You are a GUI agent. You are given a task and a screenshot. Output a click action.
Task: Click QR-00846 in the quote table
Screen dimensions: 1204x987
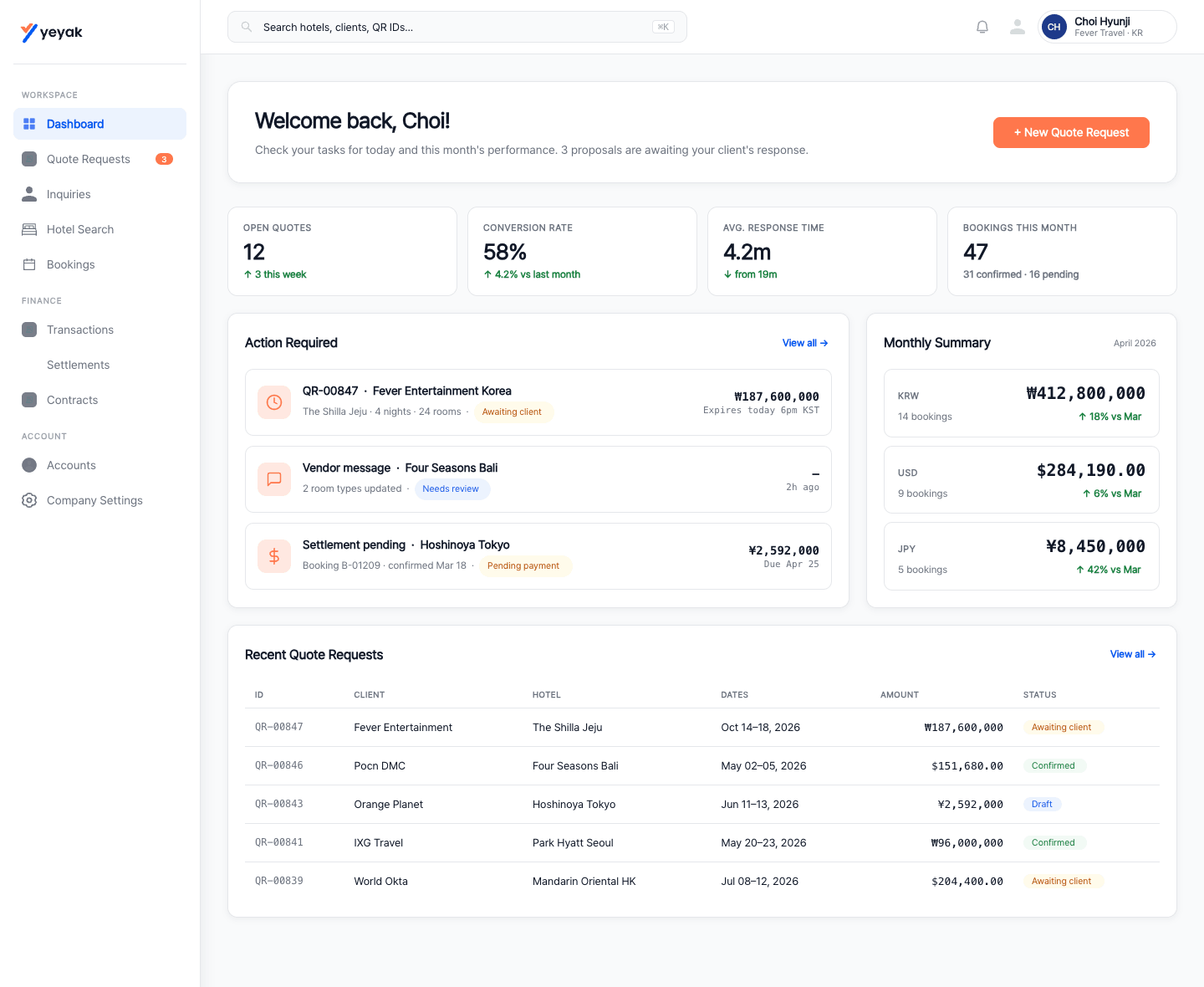(x=279, y=765)
